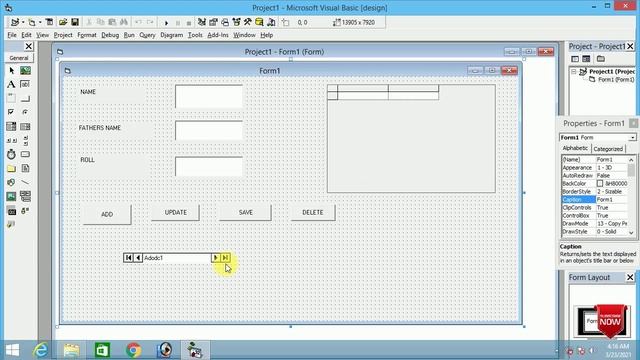
Task: Select the Caption property row
Action: click(x=594, y=200)
